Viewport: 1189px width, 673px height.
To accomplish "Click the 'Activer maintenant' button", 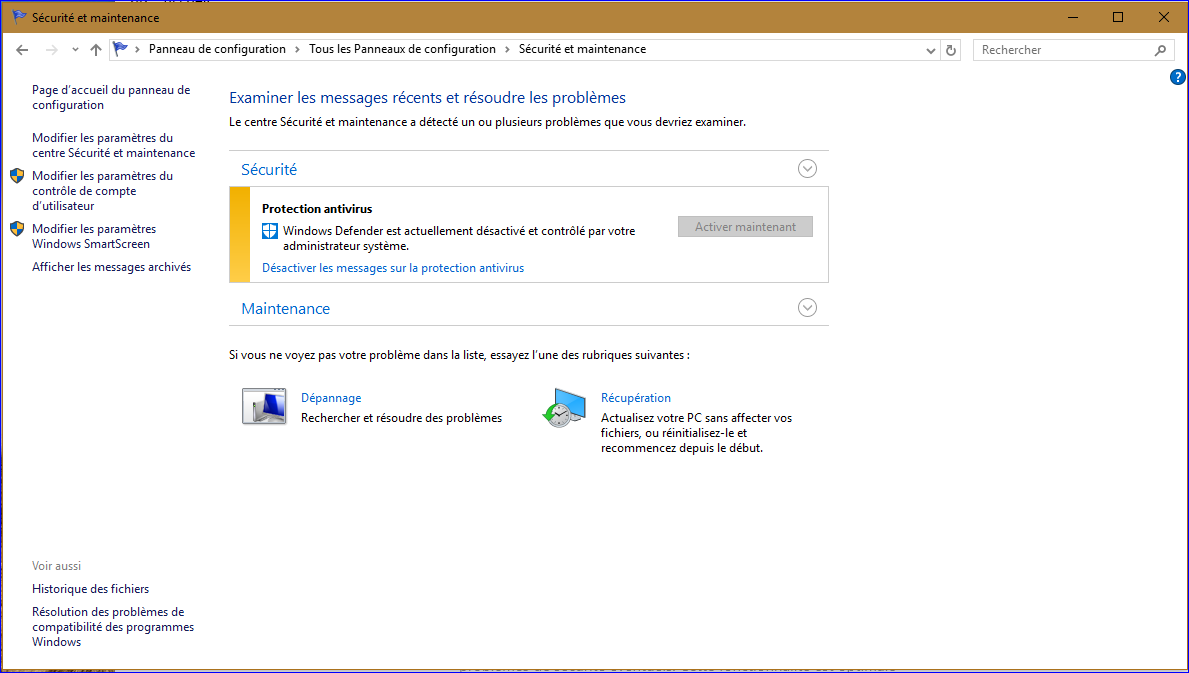I will (745, 227).
